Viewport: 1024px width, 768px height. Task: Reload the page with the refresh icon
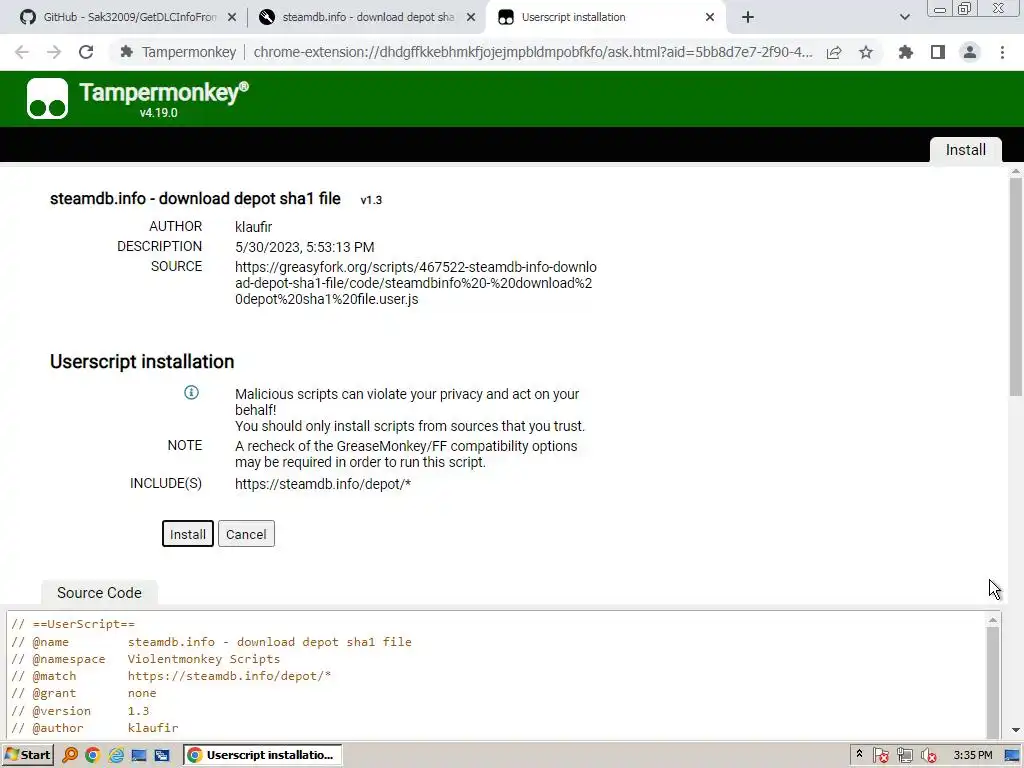(x=86, y=52)
